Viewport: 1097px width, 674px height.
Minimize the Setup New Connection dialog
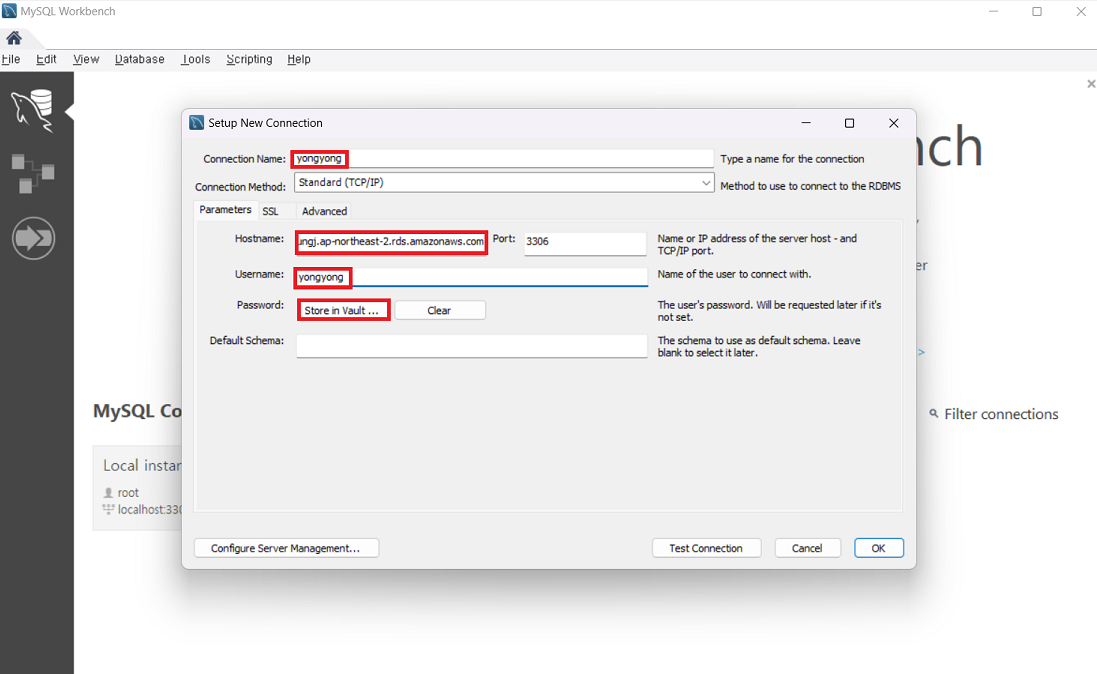(806, 123)
